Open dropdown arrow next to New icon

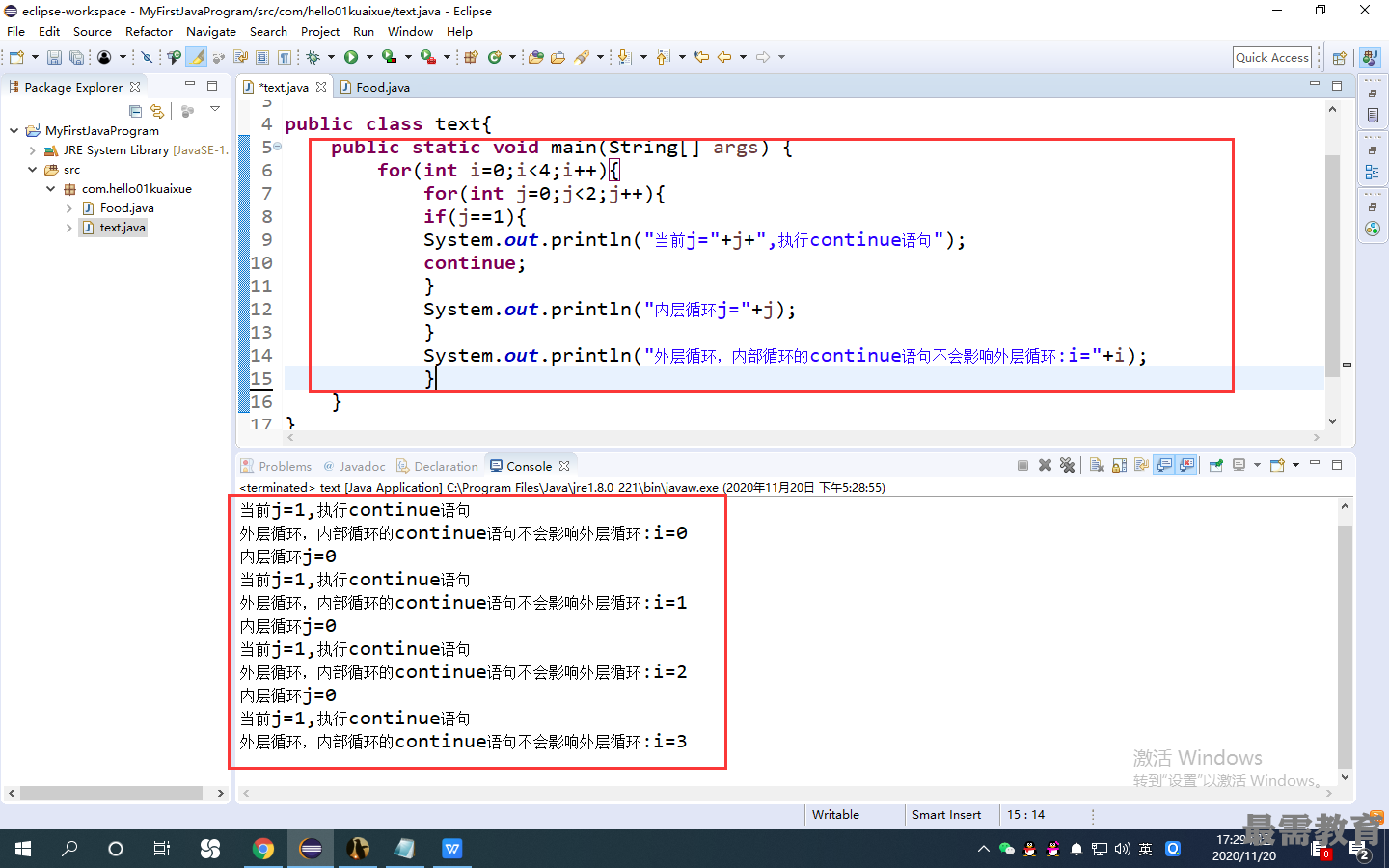click(35, 57)
